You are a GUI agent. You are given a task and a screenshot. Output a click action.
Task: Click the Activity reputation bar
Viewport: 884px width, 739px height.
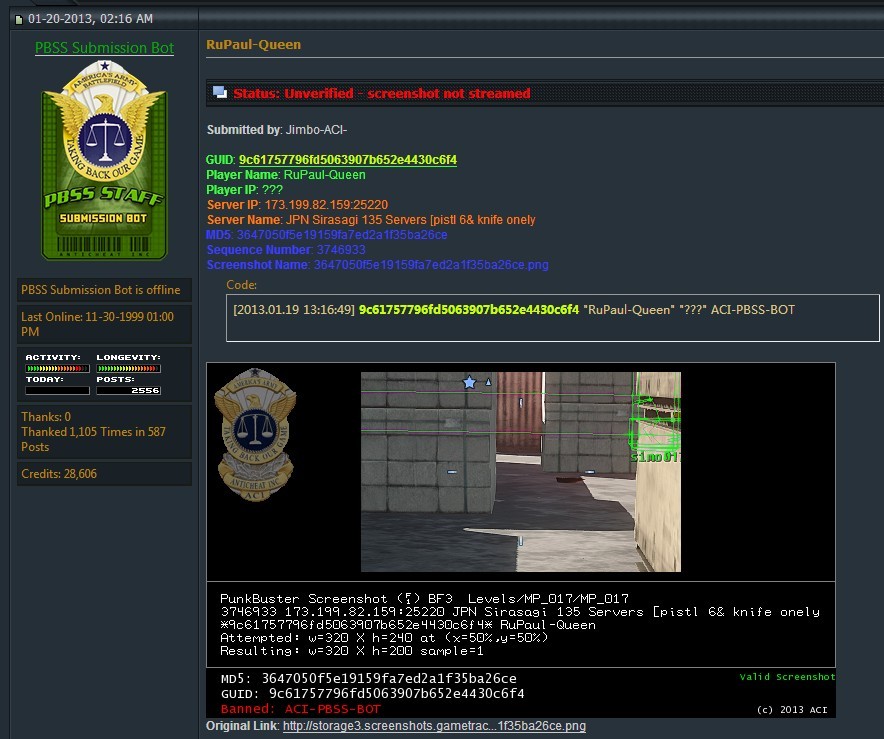57,368
